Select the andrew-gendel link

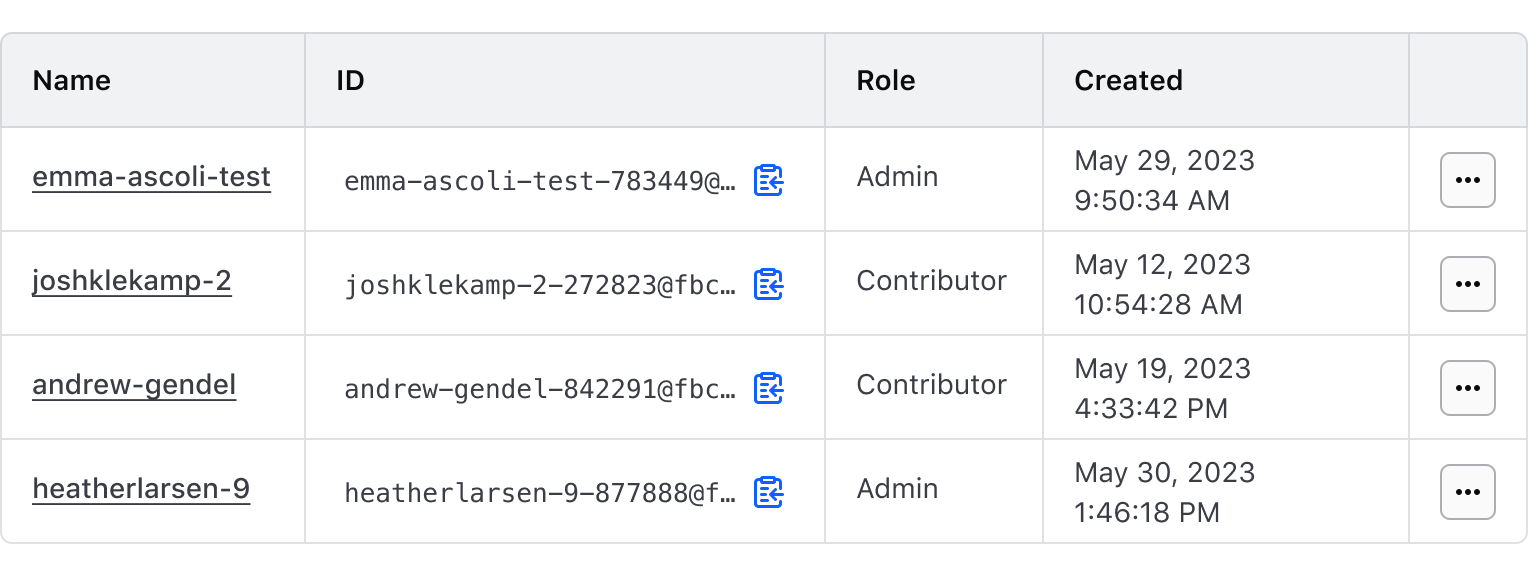coord(134,385)
